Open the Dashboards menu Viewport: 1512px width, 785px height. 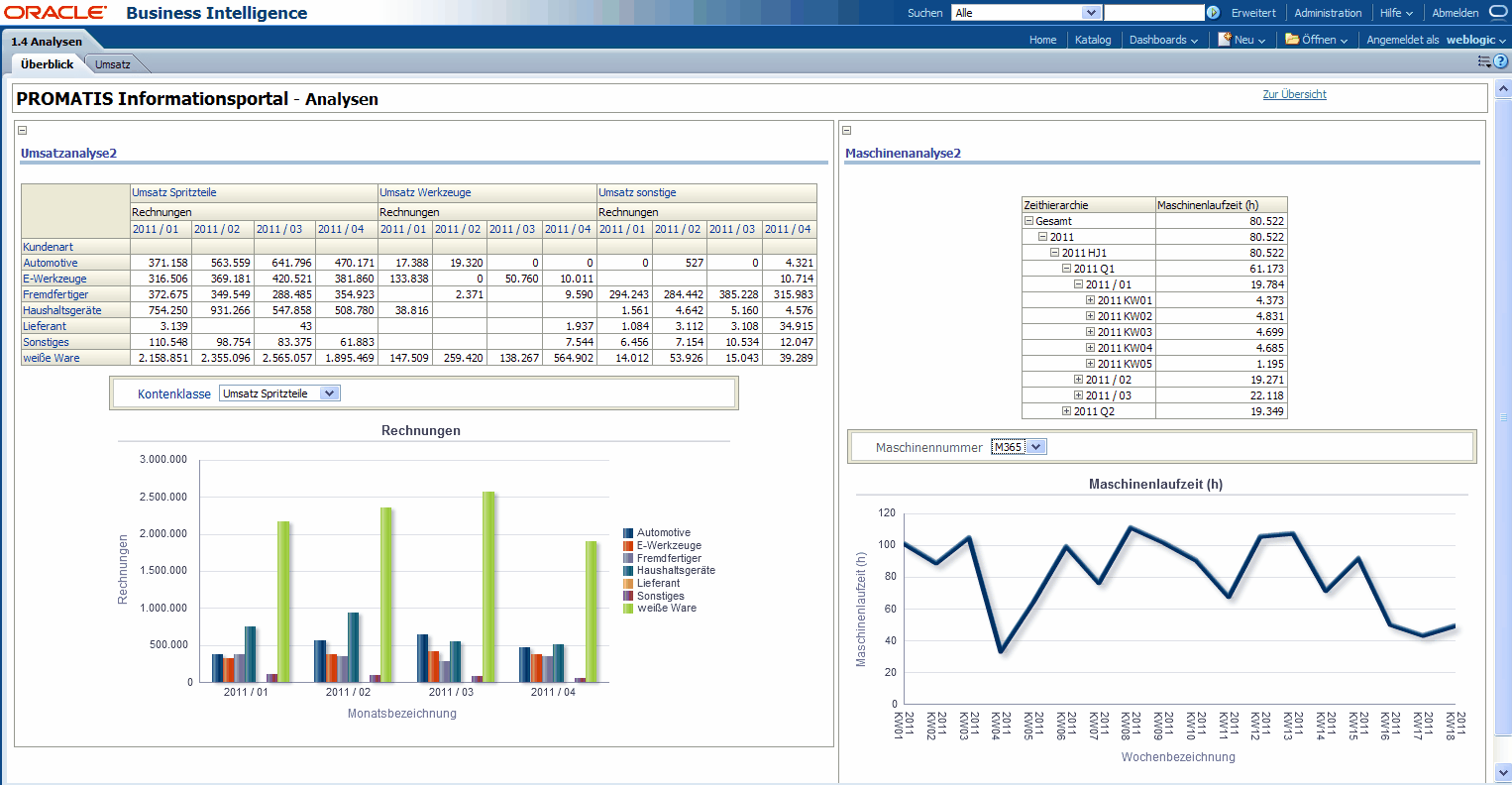[x=1162, y=40]
